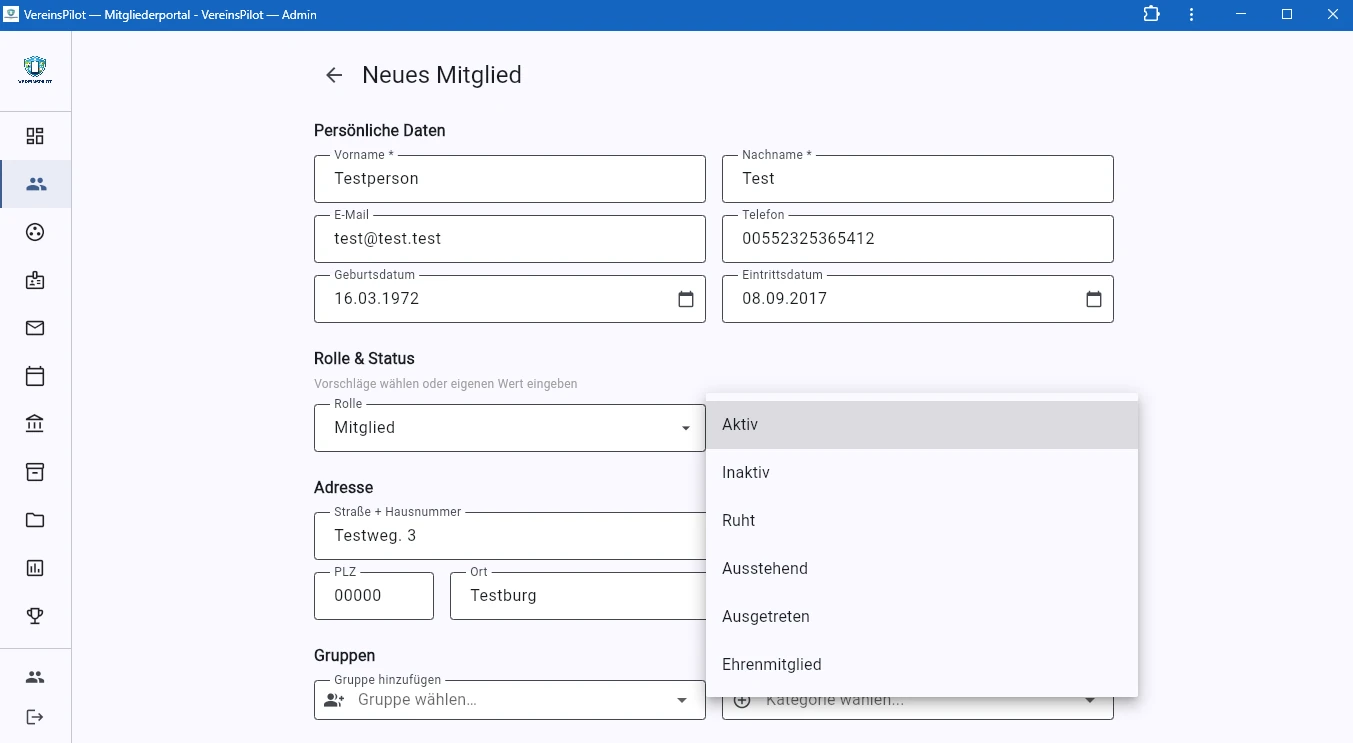Image resolution: width=1353 pixels, height=743 pixels.
Task: Open the Geburtsdatum date picker
Action: click(686, 298)
